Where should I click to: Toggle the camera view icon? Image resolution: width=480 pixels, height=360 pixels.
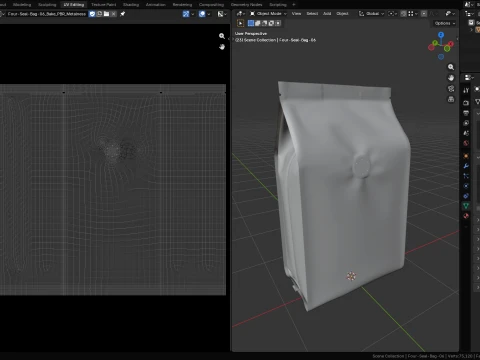(x=451, y=89)
